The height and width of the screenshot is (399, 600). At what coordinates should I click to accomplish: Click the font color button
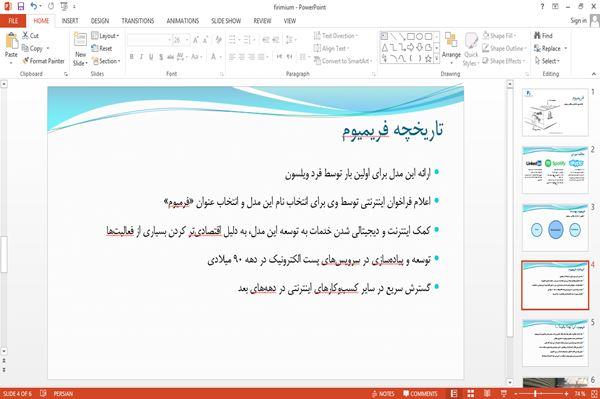click(214, 57)
